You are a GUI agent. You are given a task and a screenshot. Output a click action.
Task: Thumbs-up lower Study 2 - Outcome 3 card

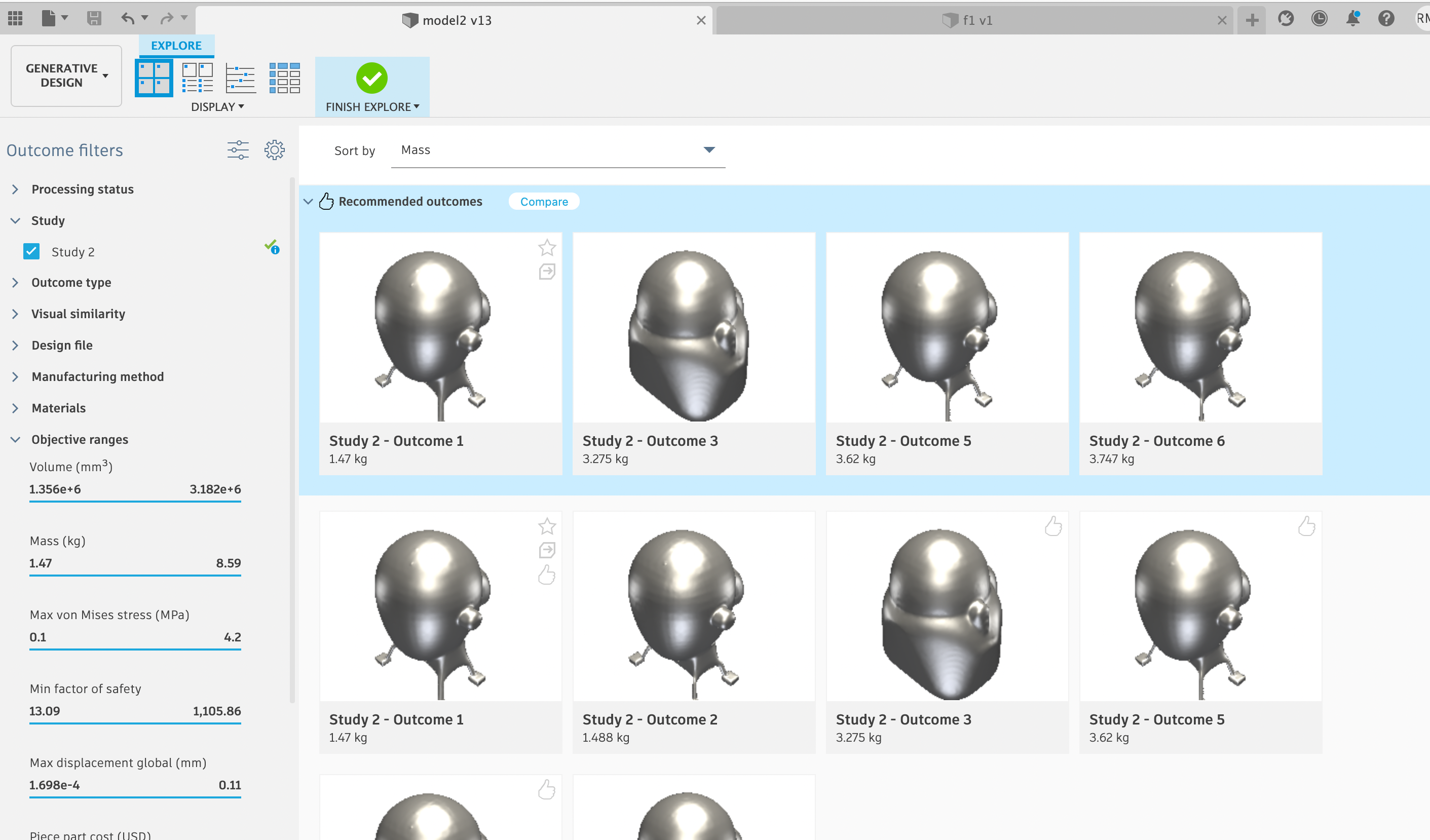pos(1053,526)
